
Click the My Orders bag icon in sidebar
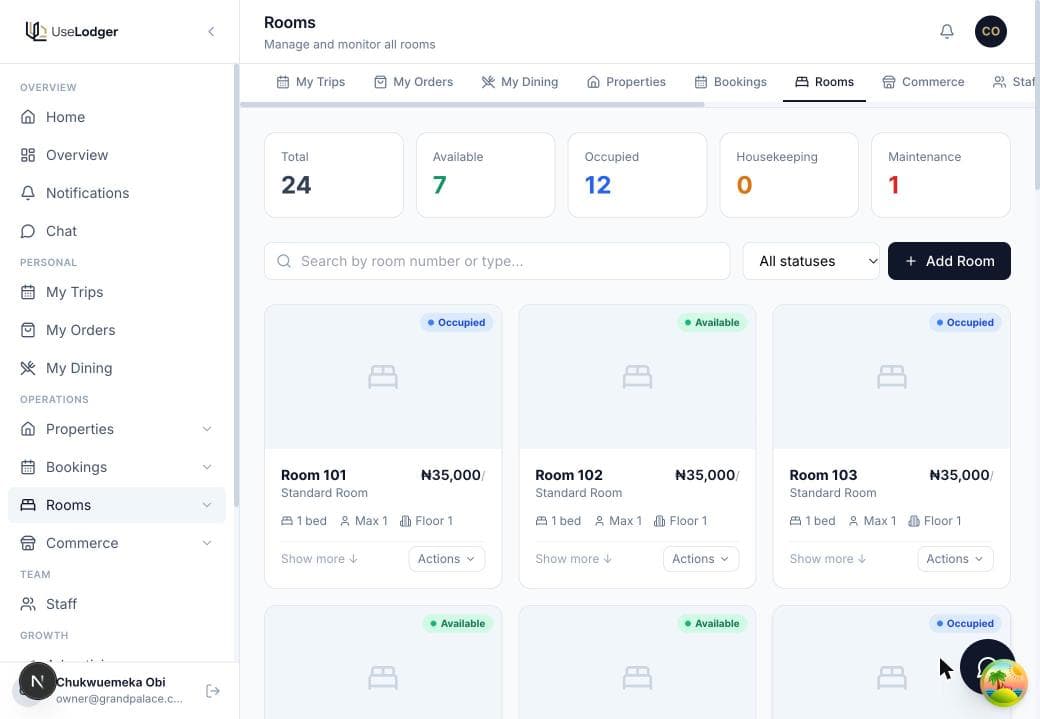(x=28, y=330)
